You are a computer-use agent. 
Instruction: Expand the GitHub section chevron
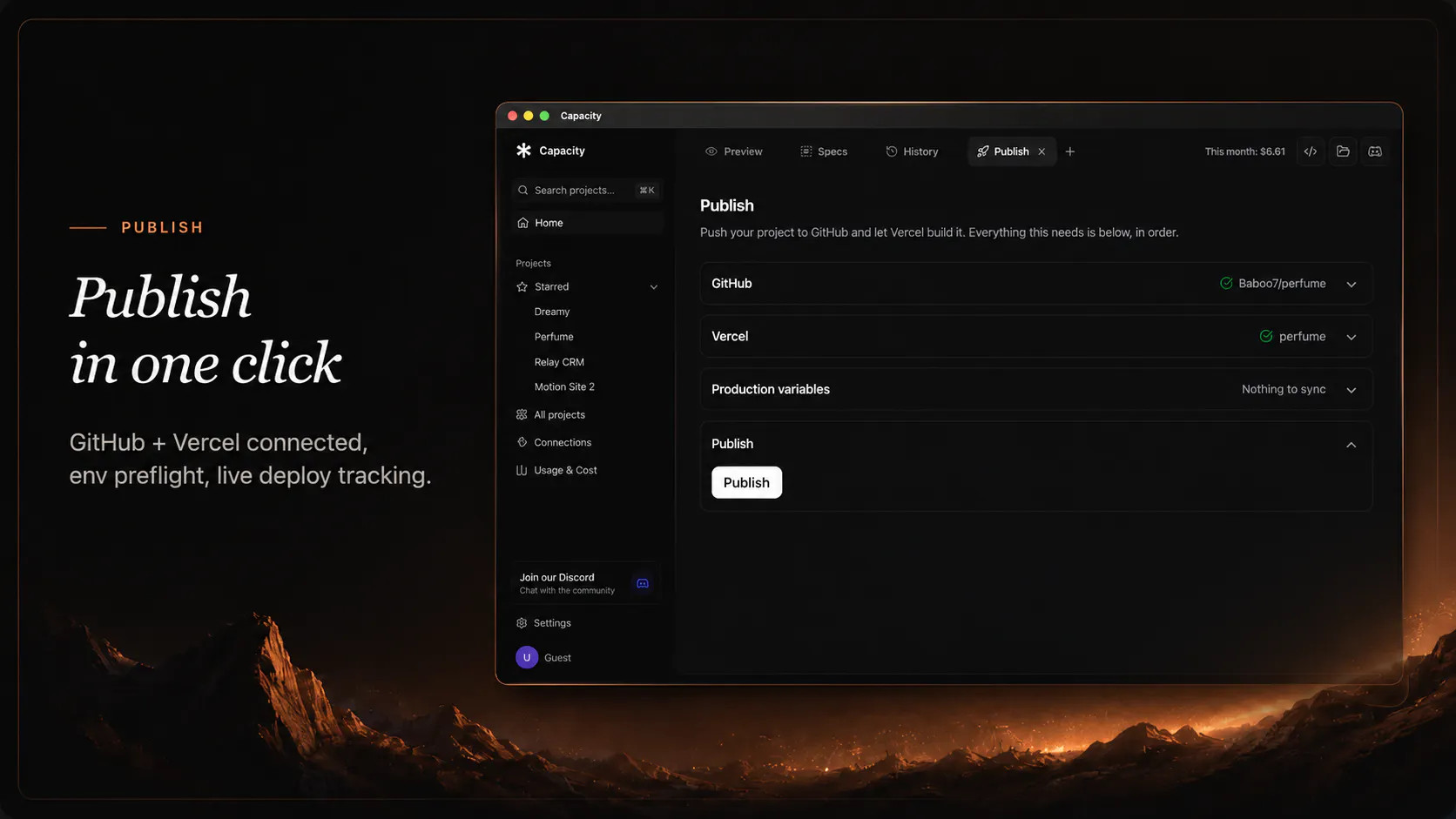(1352, 284)
